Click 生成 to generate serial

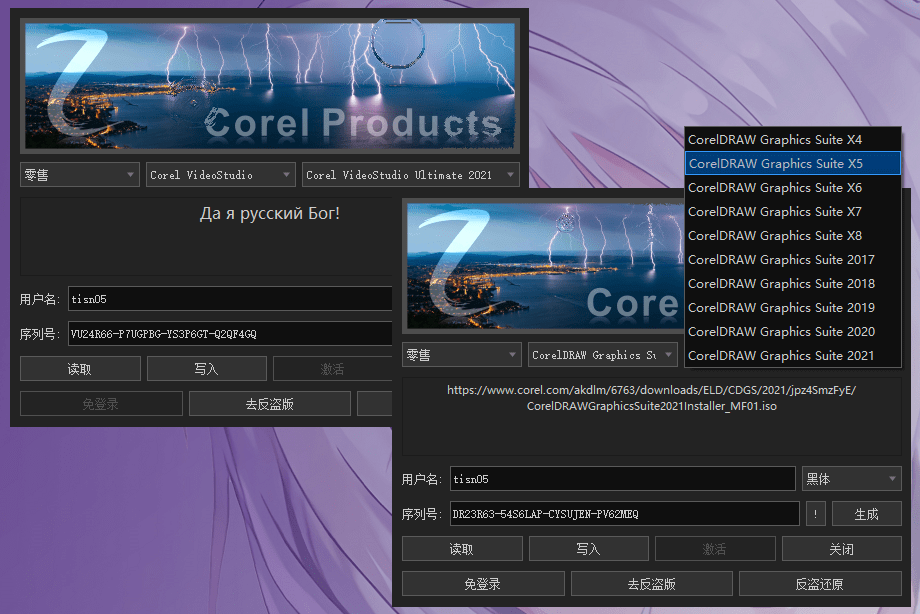point(867,514)
